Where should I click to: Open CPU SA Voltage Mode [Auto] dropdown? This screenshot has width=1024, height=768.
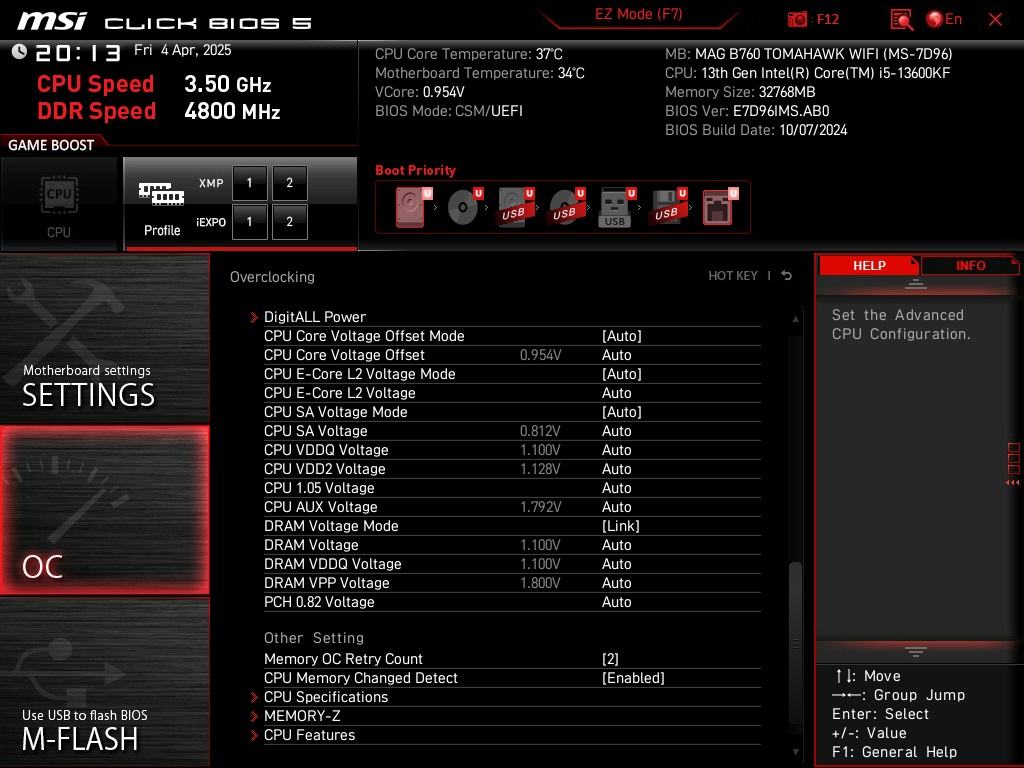tap(622, 411)
